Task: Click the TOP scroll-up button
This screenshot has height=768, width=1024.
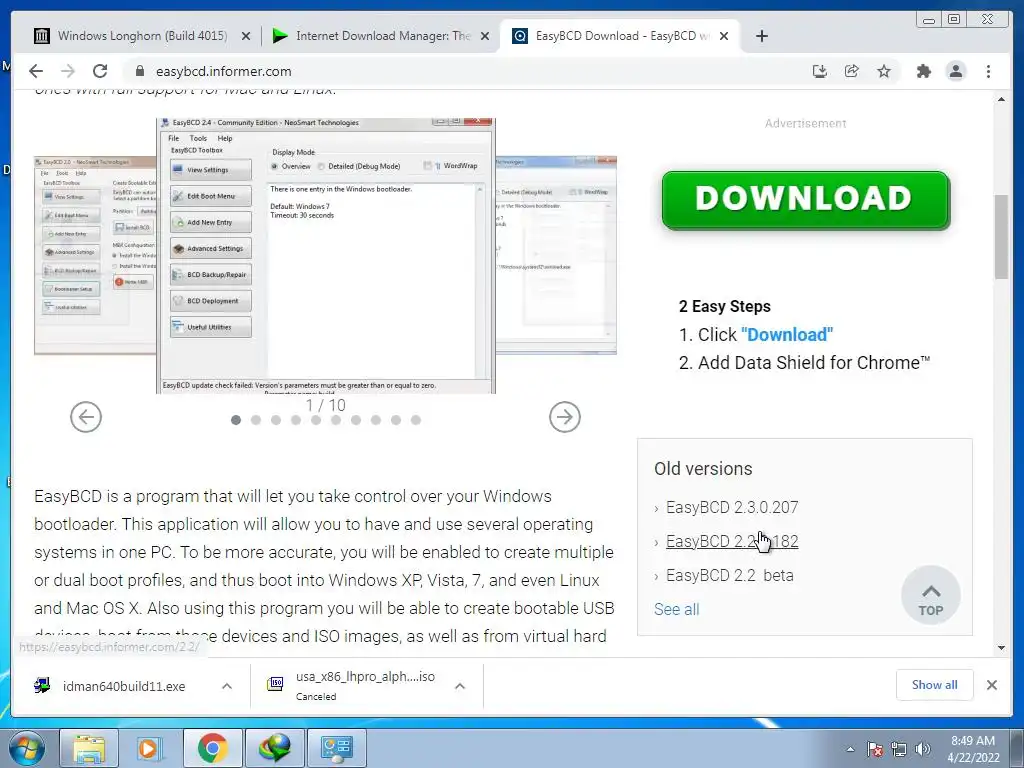Action: (x=931, y=595)
